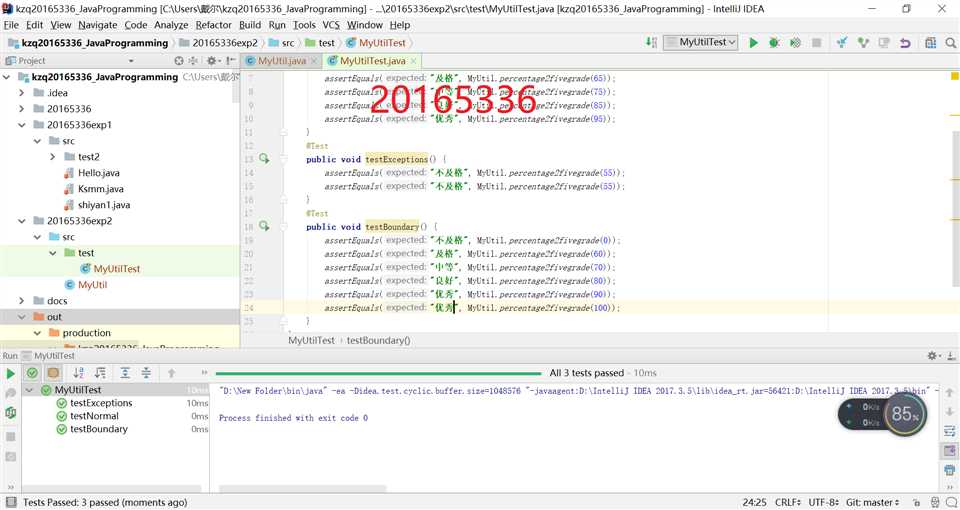Sort tests by duration icon
Screen dimensions: 960x510
tap(100, 373)
